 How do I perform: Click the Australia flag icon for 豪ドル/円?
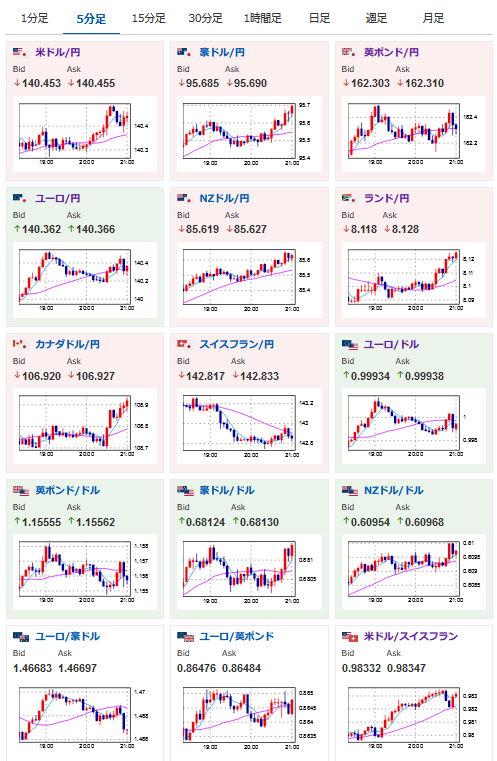tap(184, 52)
